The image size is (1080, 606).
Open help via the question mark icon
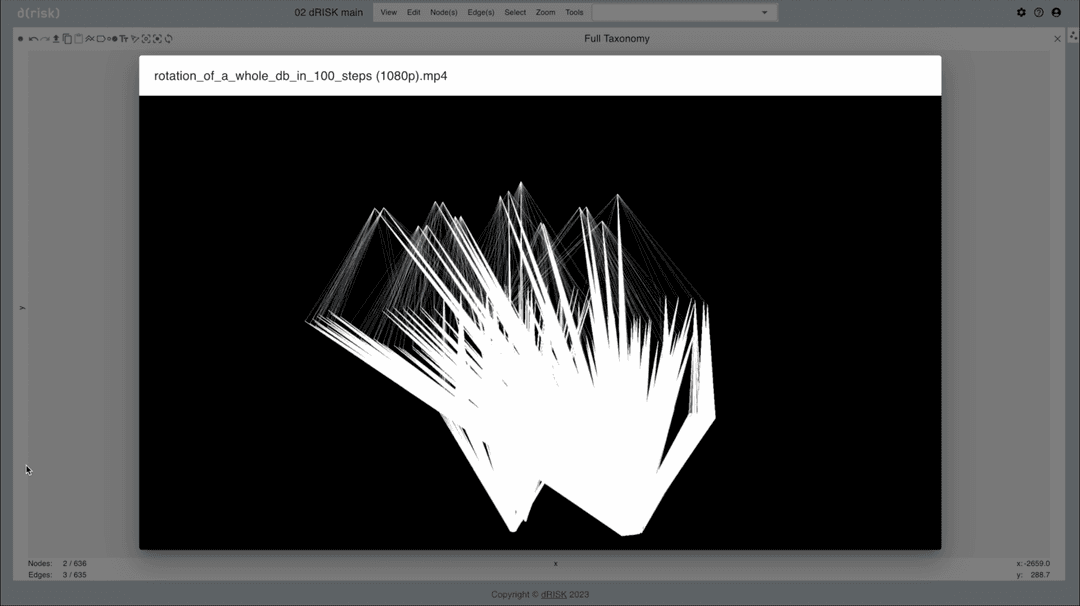coord(1039,13)
